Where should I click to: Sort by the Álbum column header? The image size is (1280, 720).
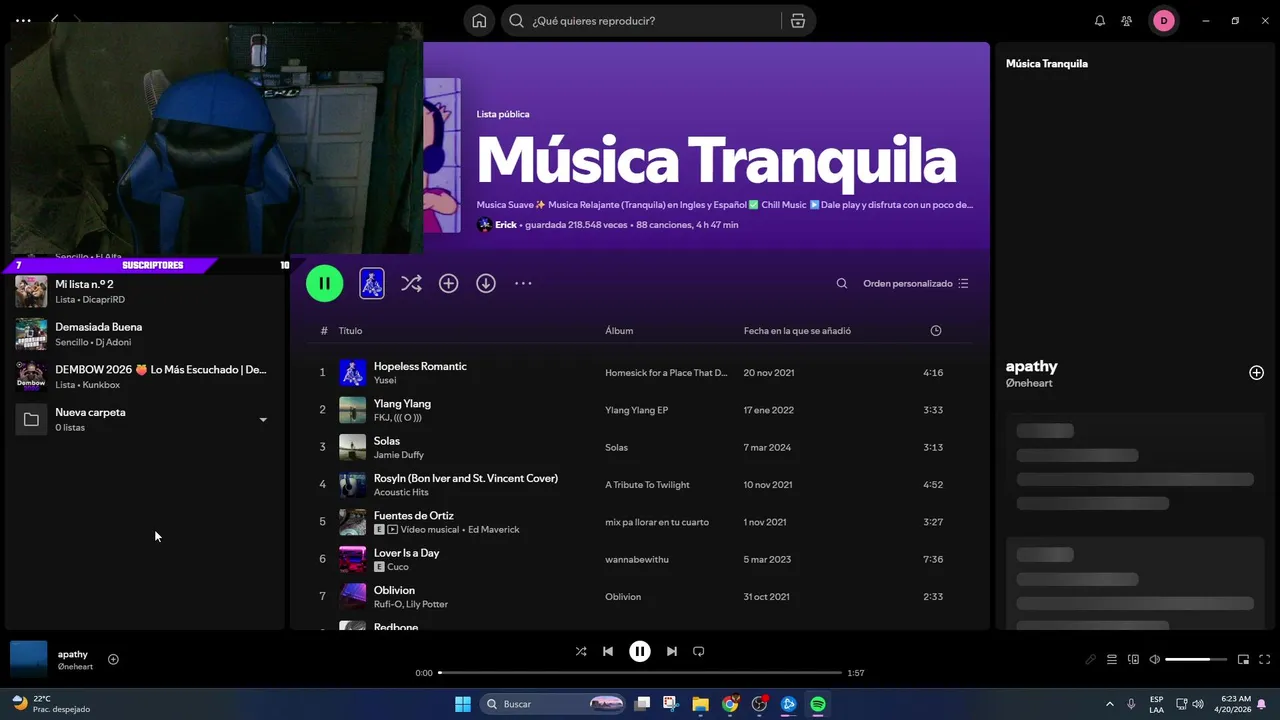pyautogui.click(x=619, y=331)
